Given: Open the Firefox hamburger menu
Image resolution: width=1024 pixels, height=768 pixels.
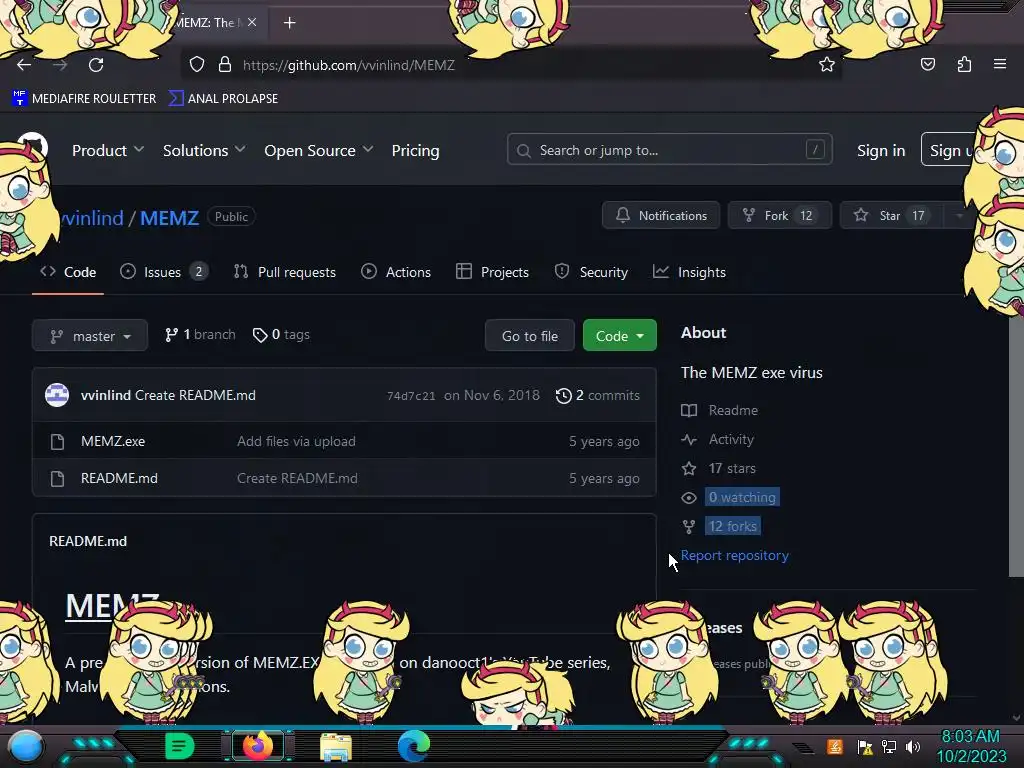Looking at the screenshot, I should 1000,64.
